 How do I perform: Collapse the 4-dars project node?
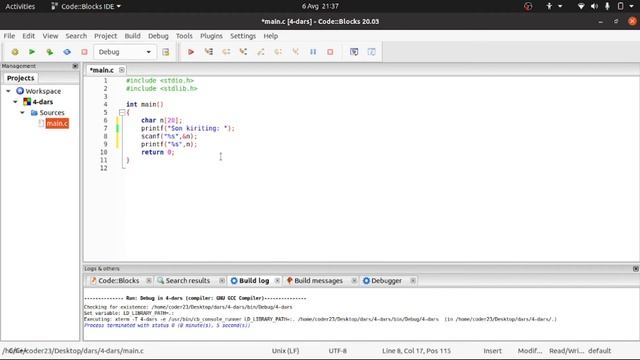[x=16, y=102]
